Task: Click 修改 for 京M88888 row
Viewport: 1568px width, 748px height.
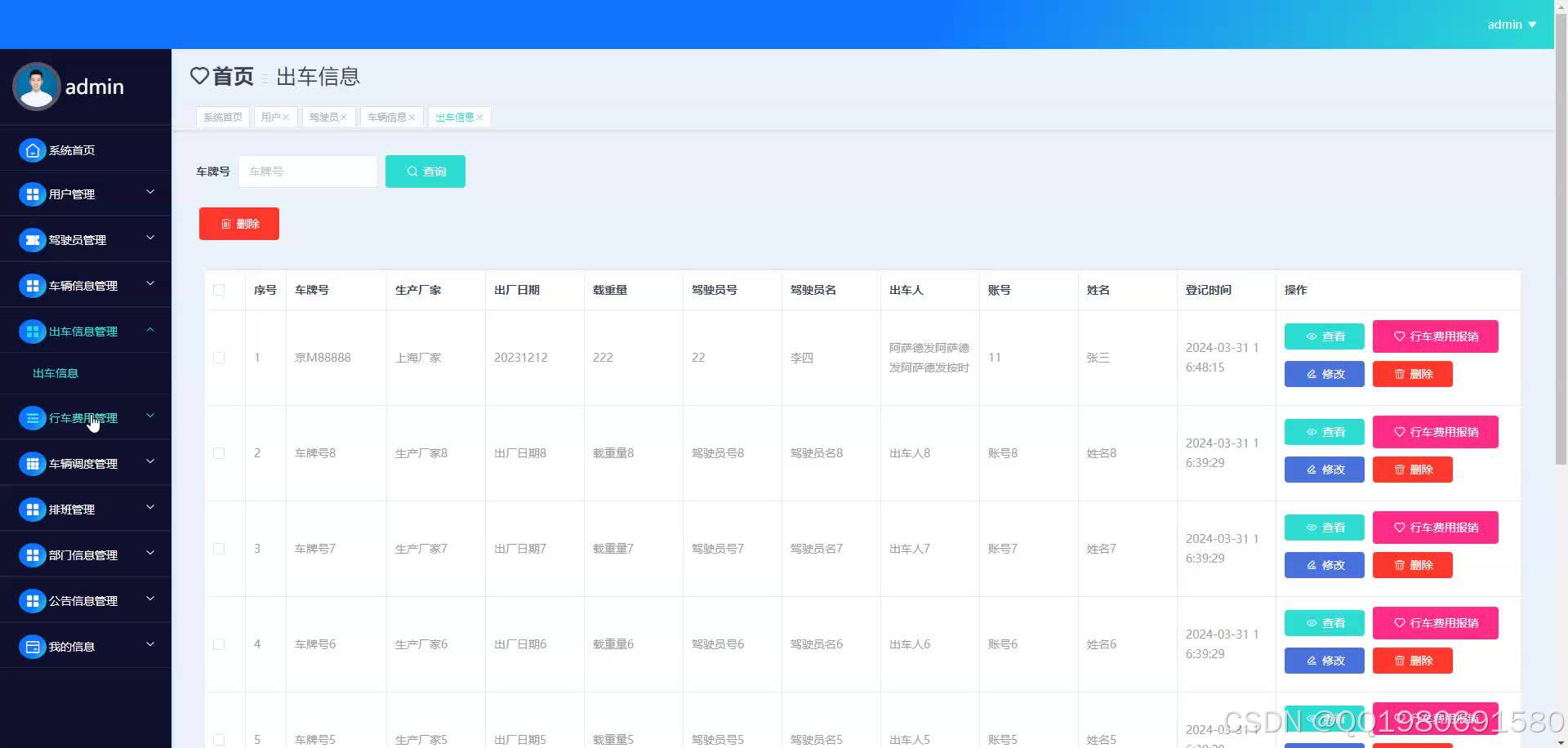Action: point(1325,374)
